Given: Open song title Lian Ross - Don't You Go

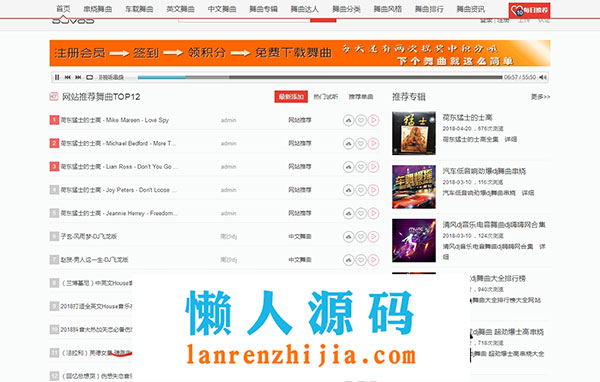Looking at the screenshot, I should [119, 167].
